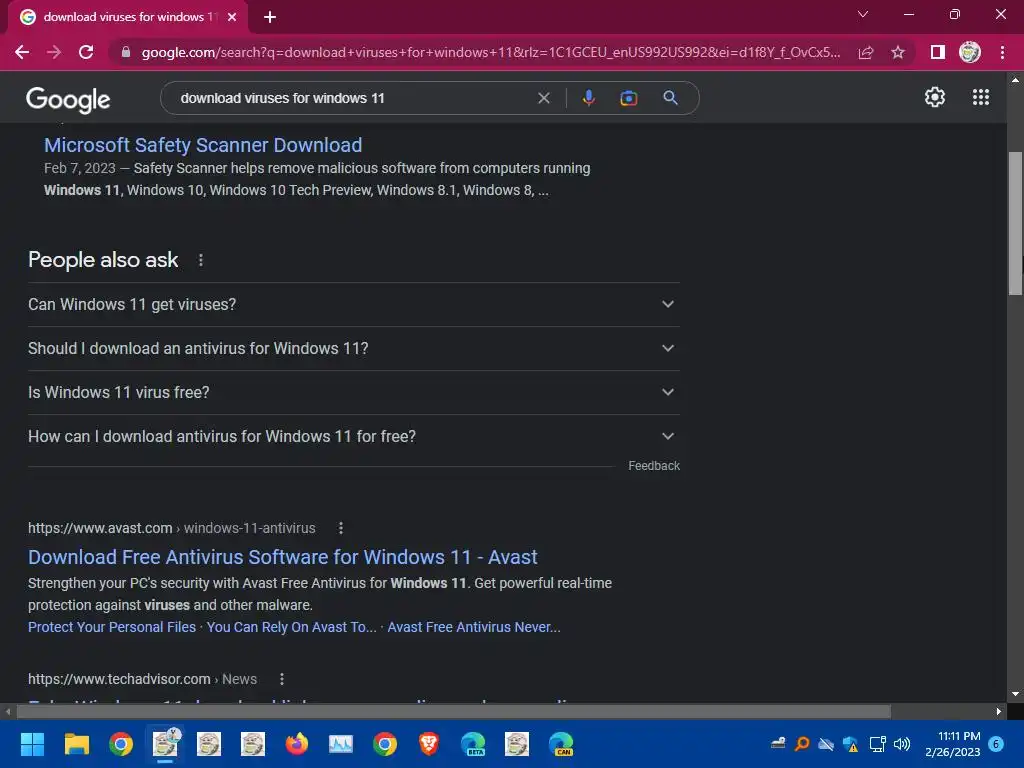Launch Firefox from the taskbar
This screenshot has height=768, width=1024.
click(x=296, y=744)
